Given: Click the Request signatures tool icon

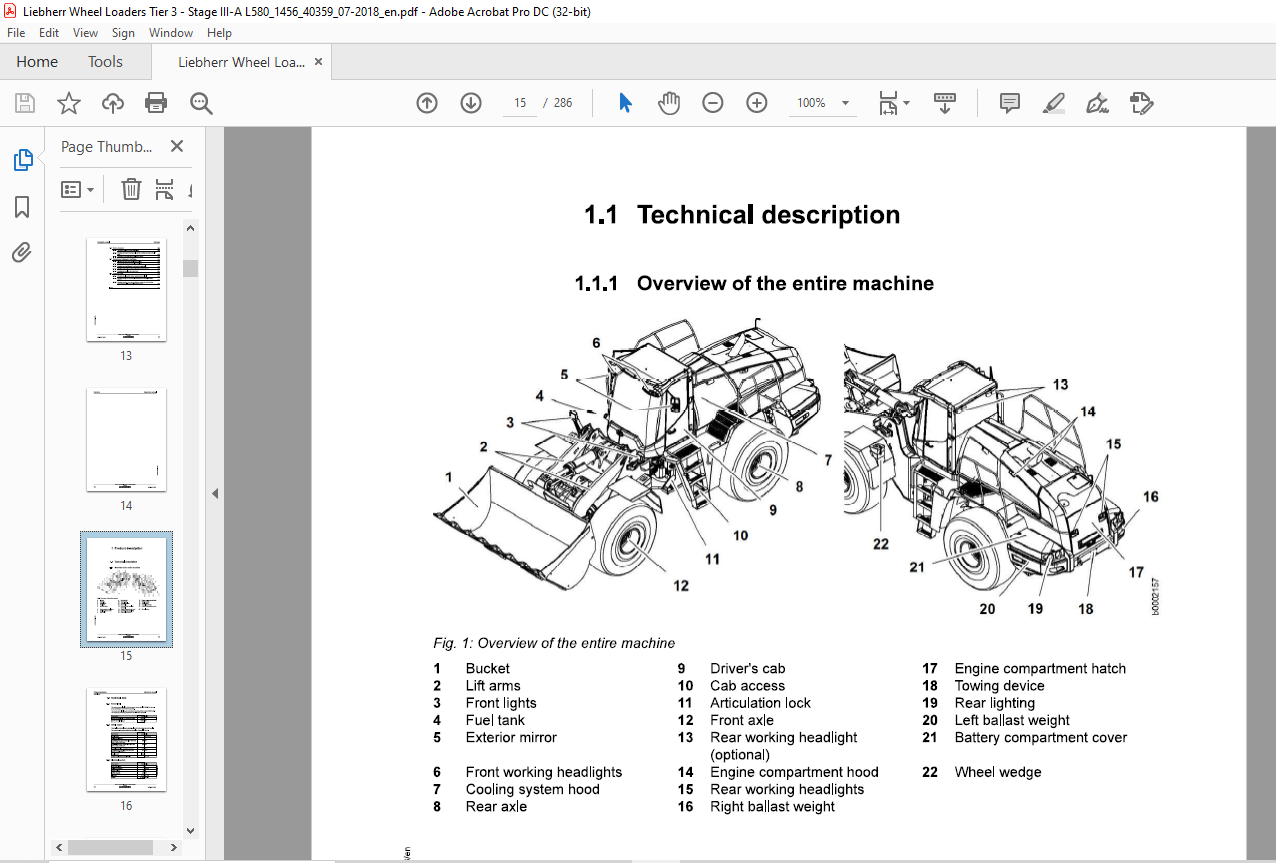Looking at the screenshot, I should point(1141,103).
